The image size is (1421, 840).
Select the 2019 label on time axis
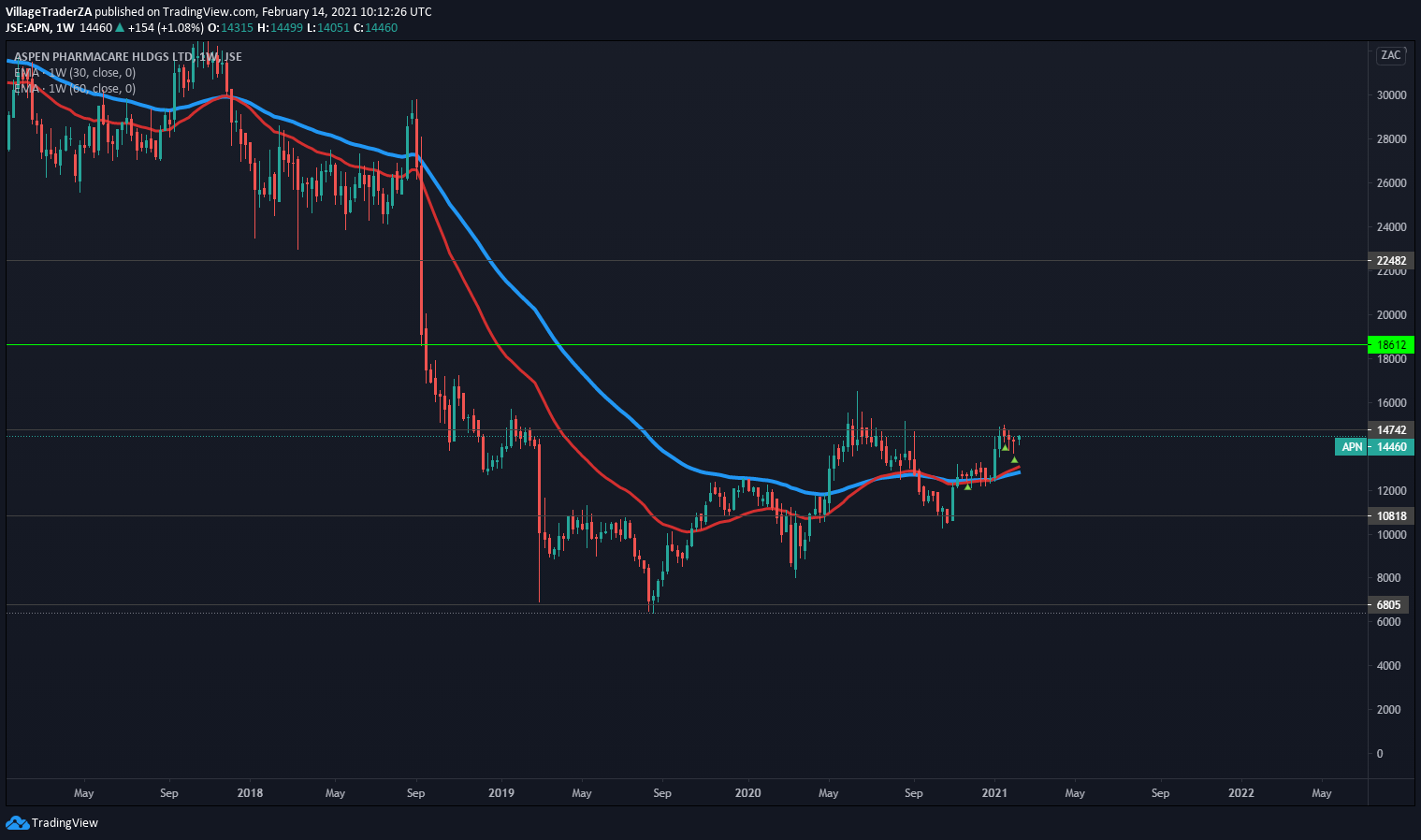coord(501,793)
